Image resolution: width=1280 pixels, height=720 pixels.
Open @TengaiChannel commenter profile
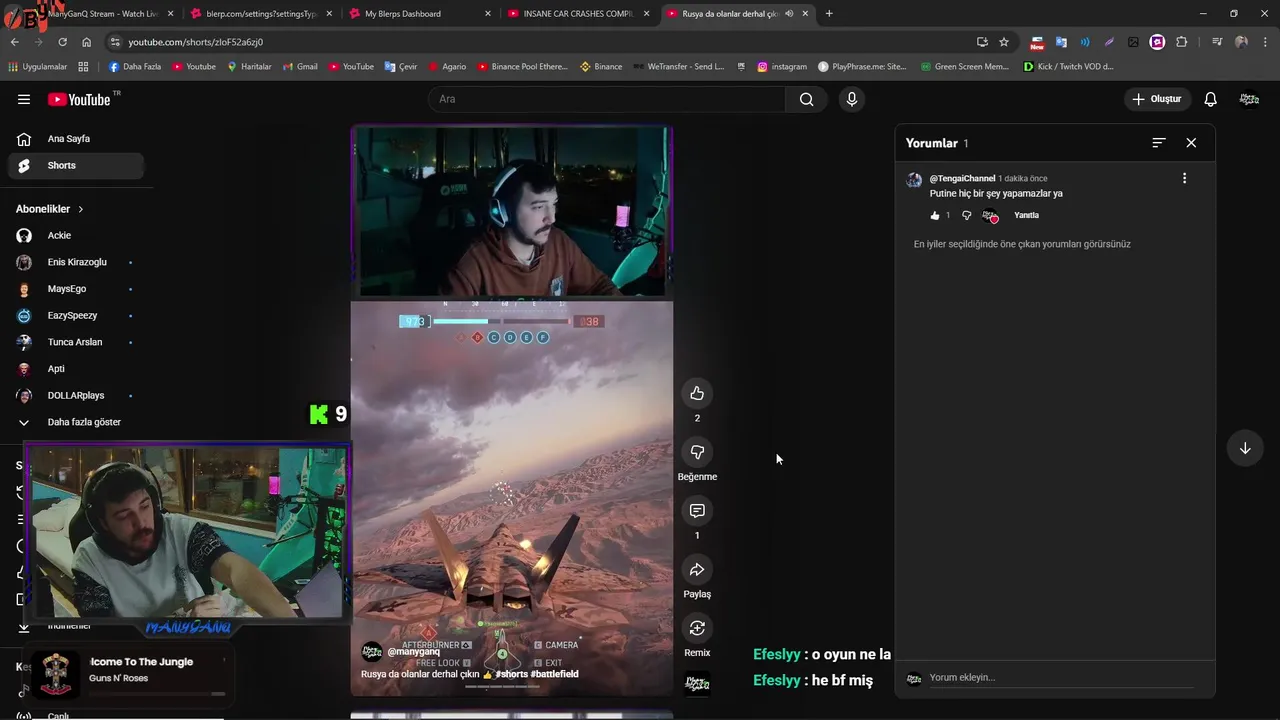962,178
